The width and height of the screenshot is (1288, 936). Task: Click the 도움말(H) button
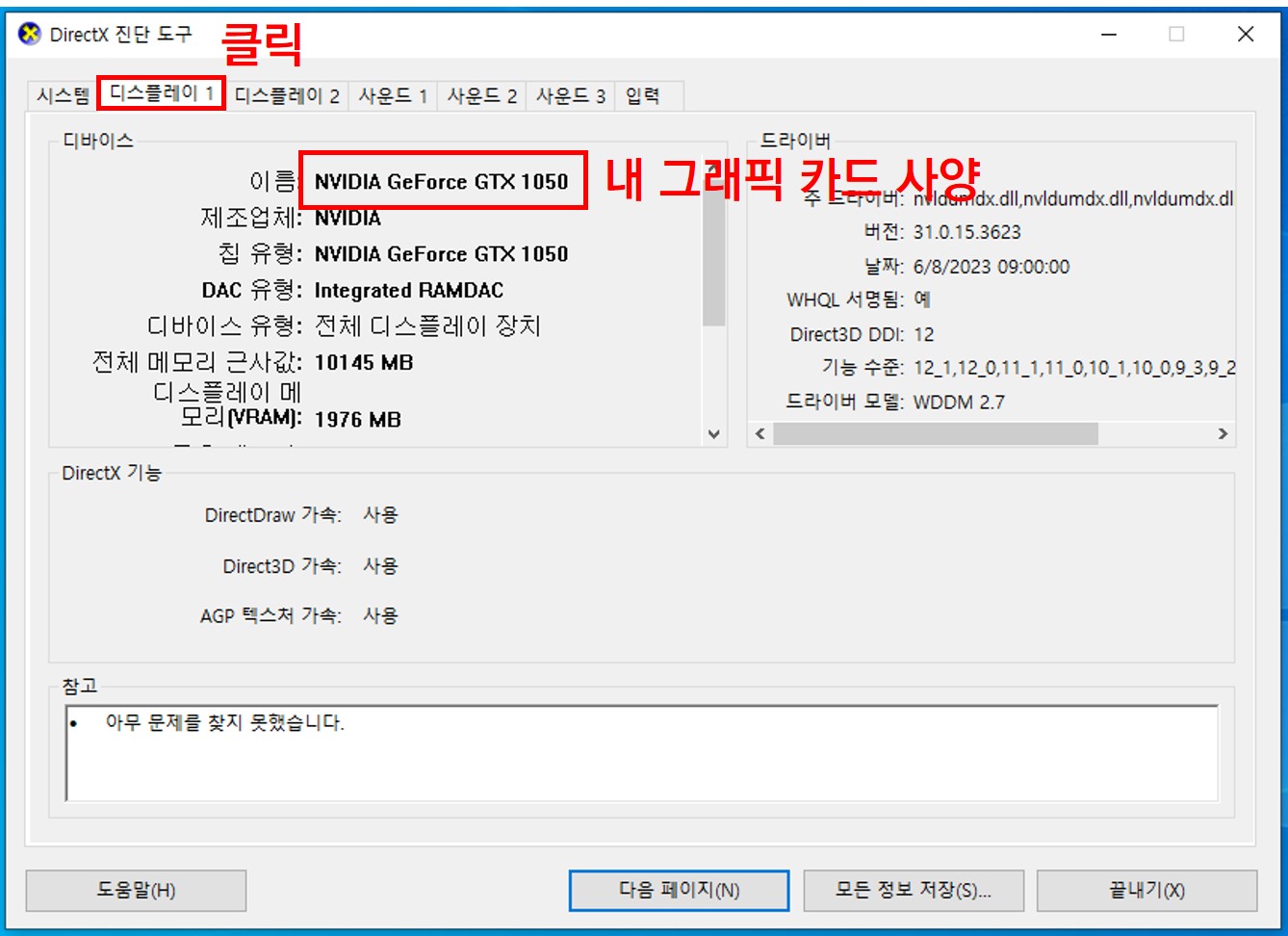click(136, 891)
